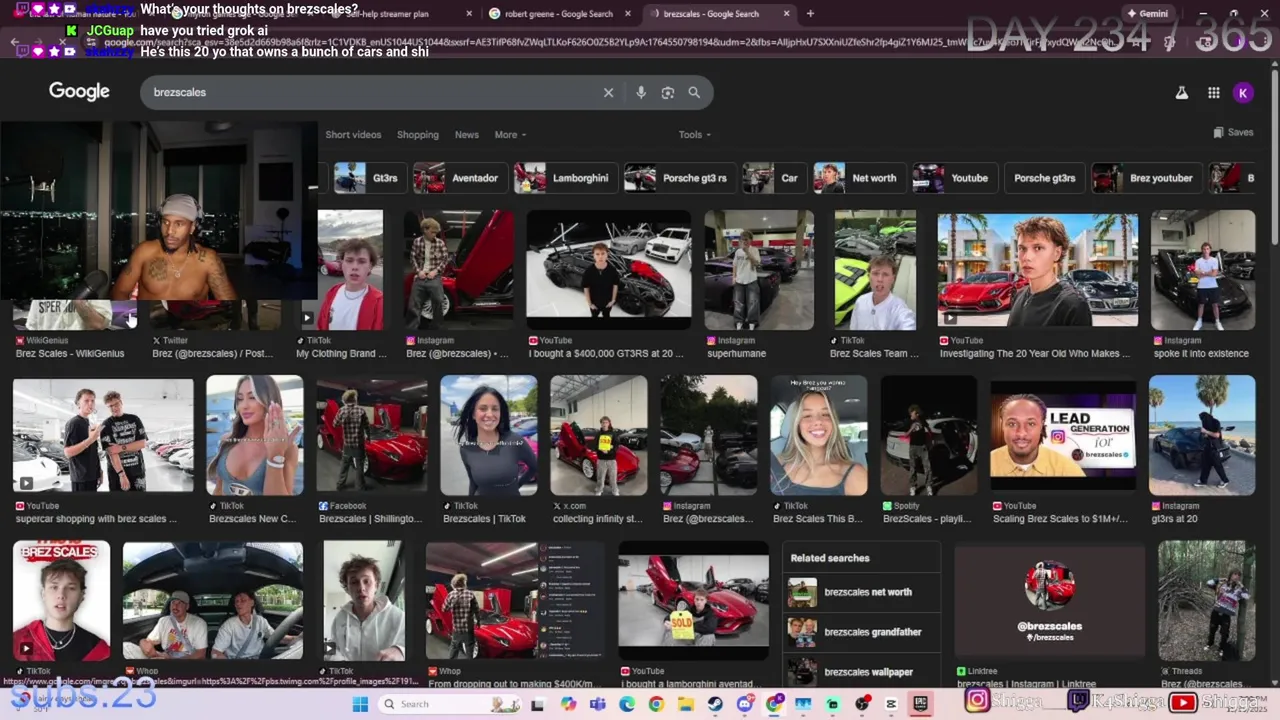This screenshot has width=1280, height=720.
Task: Open 'Scaling Brez Scales to $1M+' thumbnail
Action: point(1063,436)
